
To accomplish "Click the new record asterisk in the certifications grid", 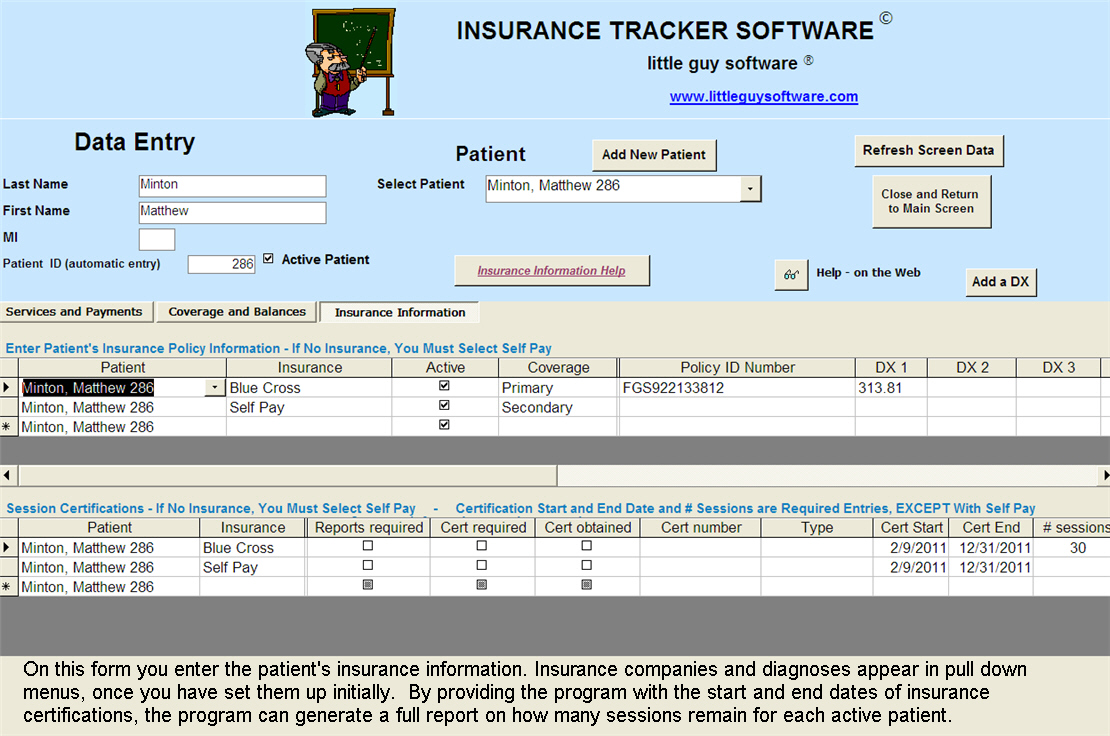I will pos(7,586).
